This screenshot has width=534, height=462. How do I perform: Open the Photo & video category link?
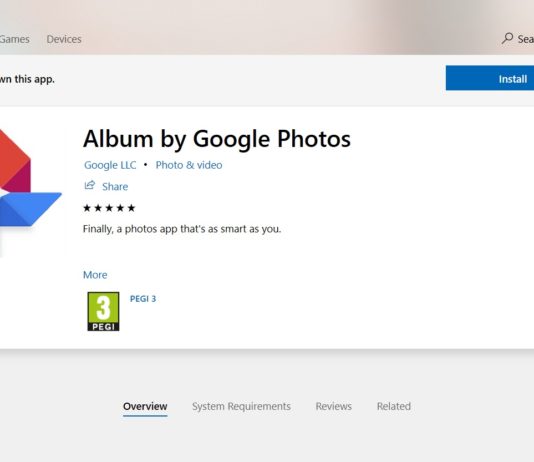click(189, 165)
